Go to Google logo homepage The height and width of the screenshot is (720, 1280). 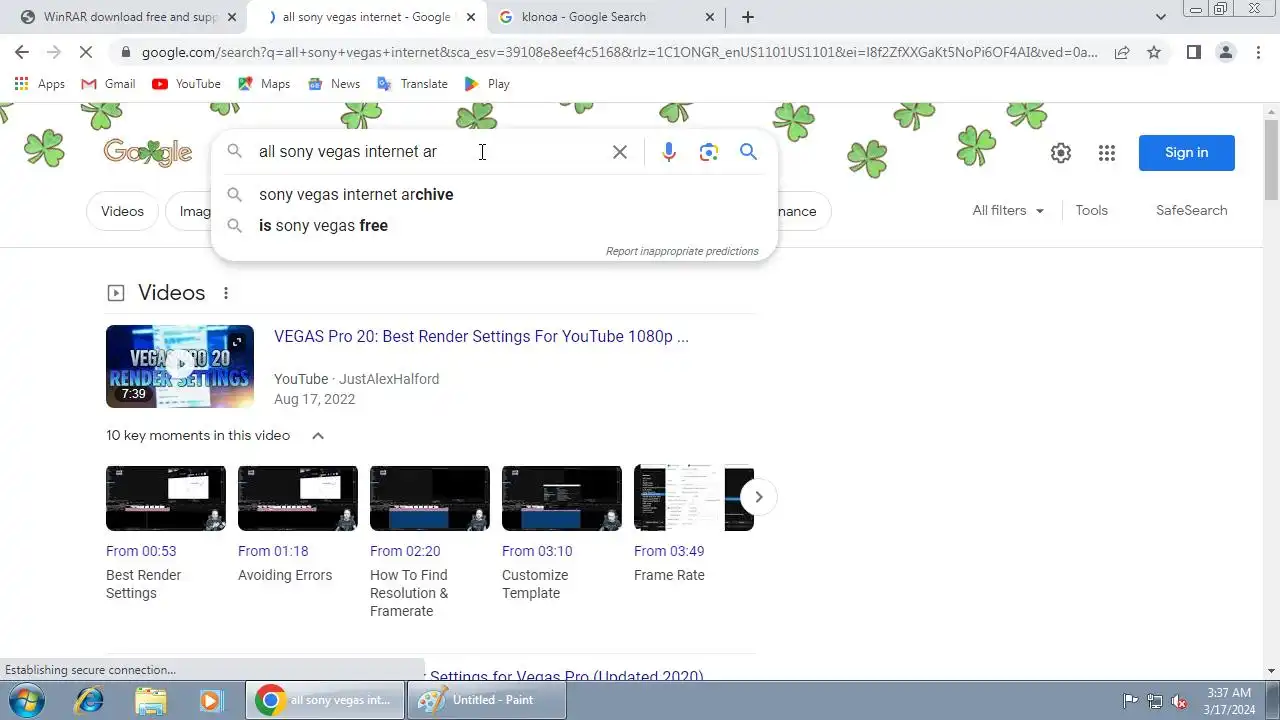[148, 152]
